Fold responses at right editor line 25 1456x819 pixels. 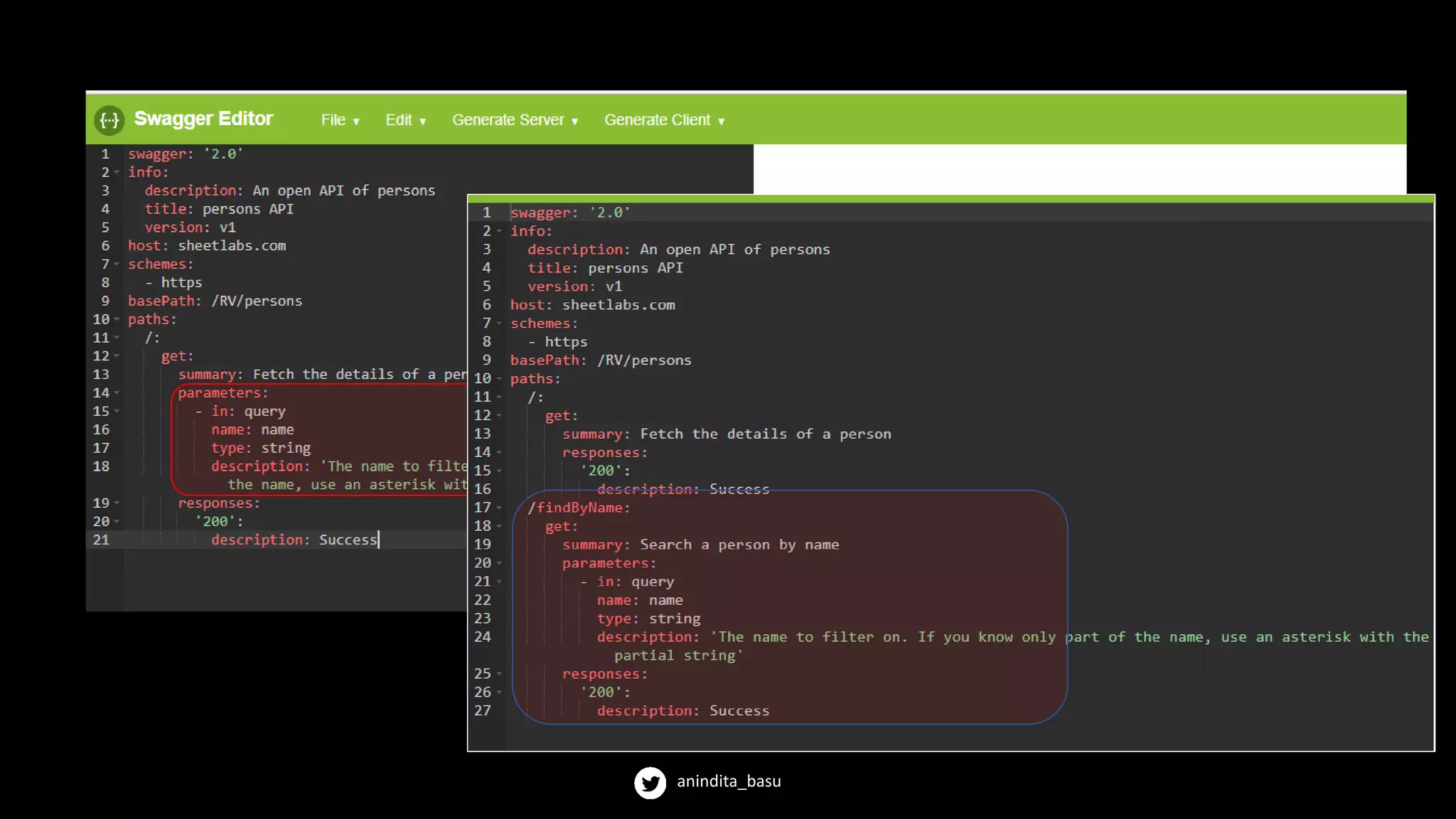[x=499, y=673]
